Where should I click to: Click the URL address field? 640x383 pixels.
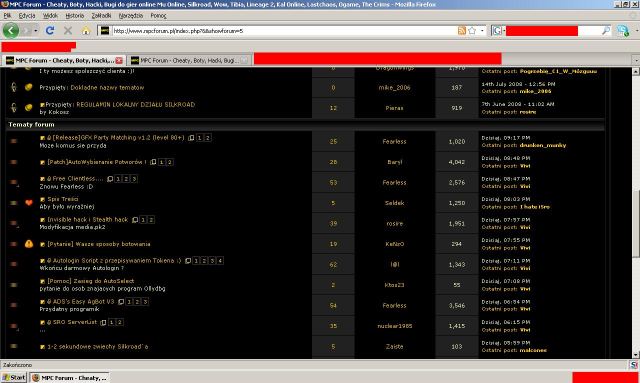pos(284,31)
